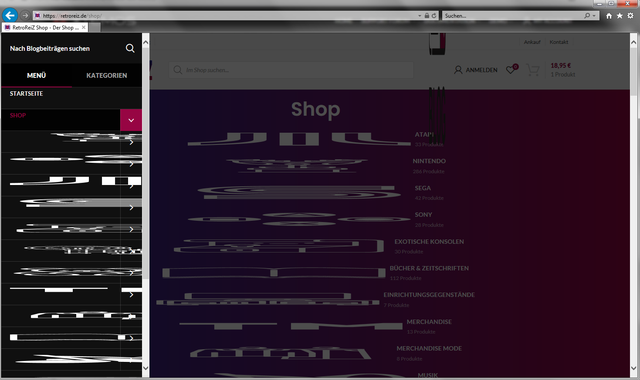The height and width of the screenshot is (380, 640).
Task: Open the MERCHANDISE MODE category
Action: (429, 348)
